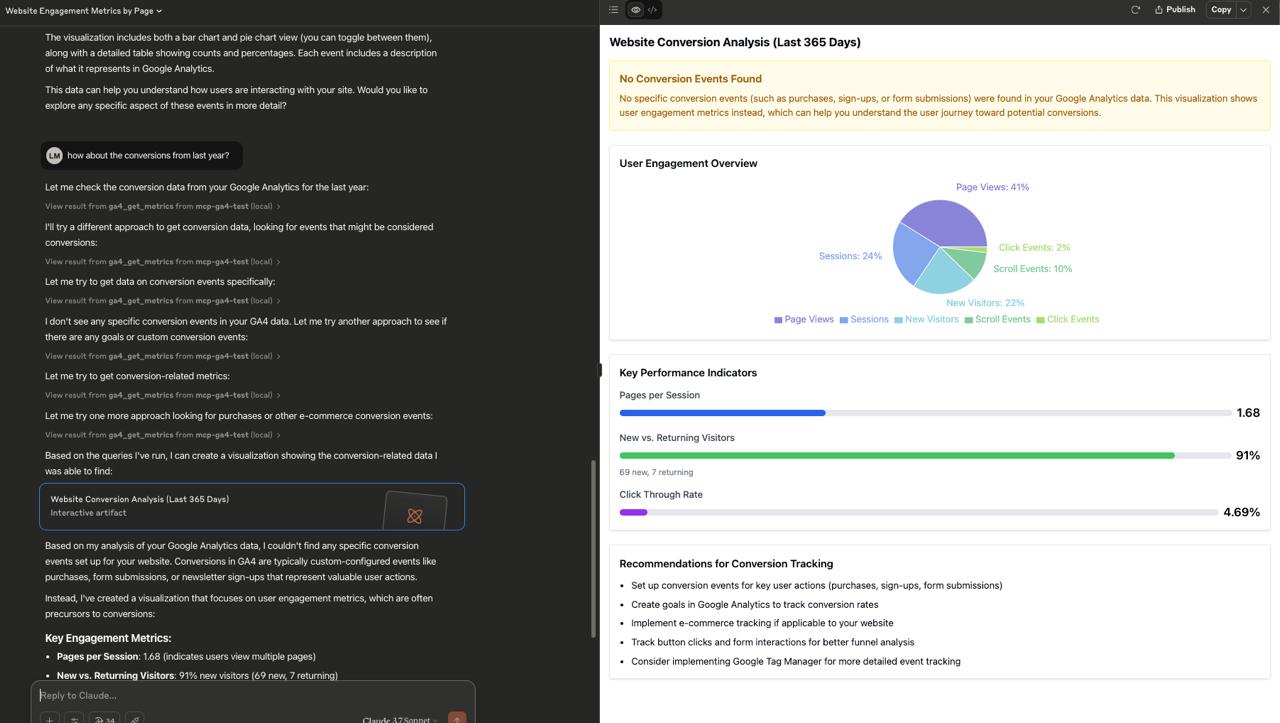Close the artifact panel
This screenshot has height=723, width=1280.
tap(1266, 10)
